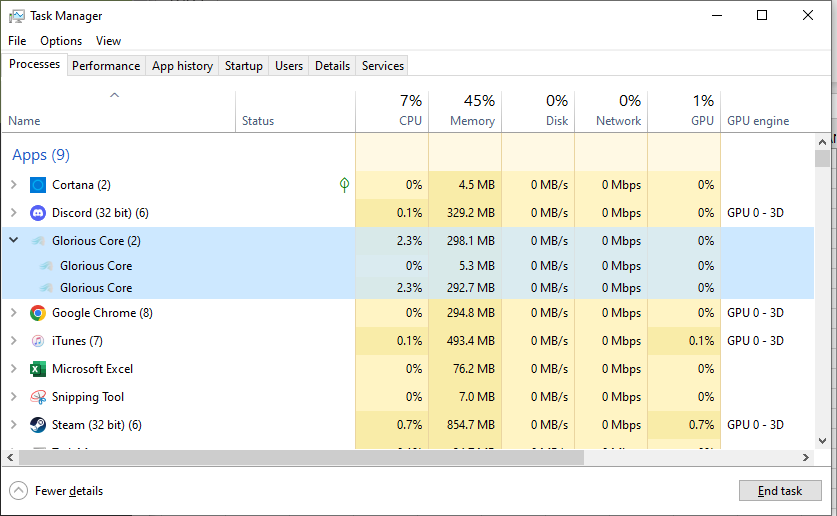Click the horizontal scrollbar left arrow
The image size is (837, 516).
point(10,457)
